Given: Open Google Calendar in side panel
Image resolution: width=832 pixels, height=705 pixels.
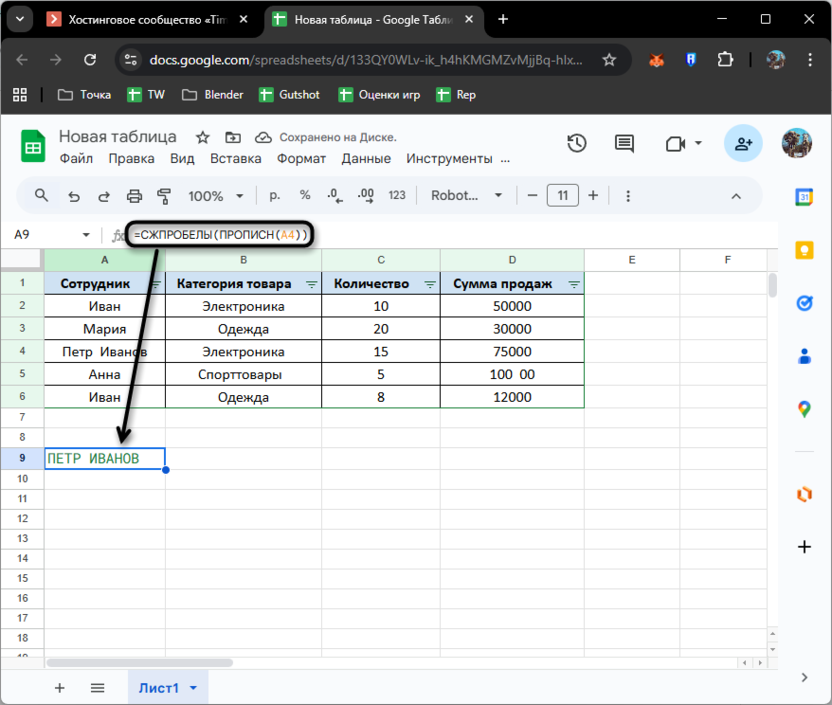Looking at the screenshot, I should (804, 197).
